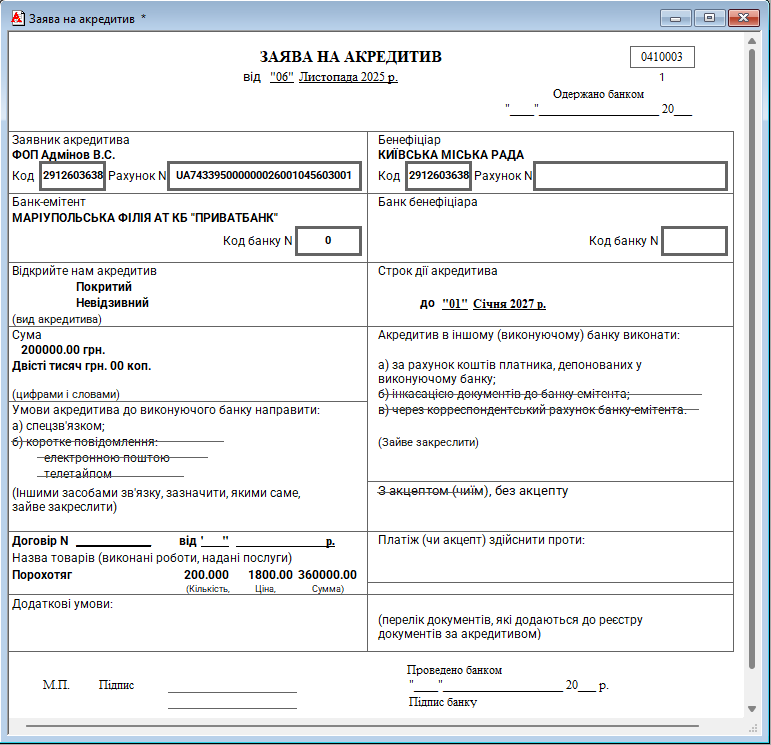Click the application icon in title bar
Viewport: 771px width, 745px height.
[x=15, y=18]
